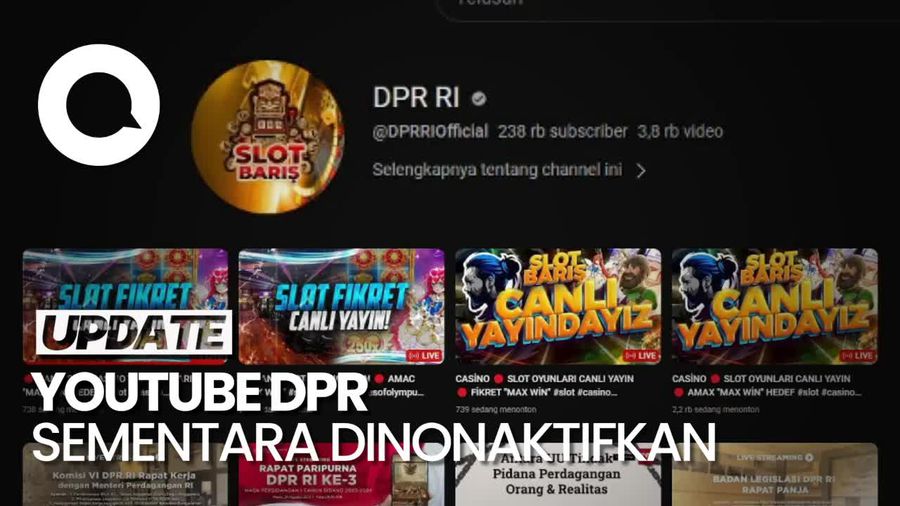Select the @DPRRIOfficial handle
The height and width of the screenshot is (506, 900).
click(x=430, y=131)
